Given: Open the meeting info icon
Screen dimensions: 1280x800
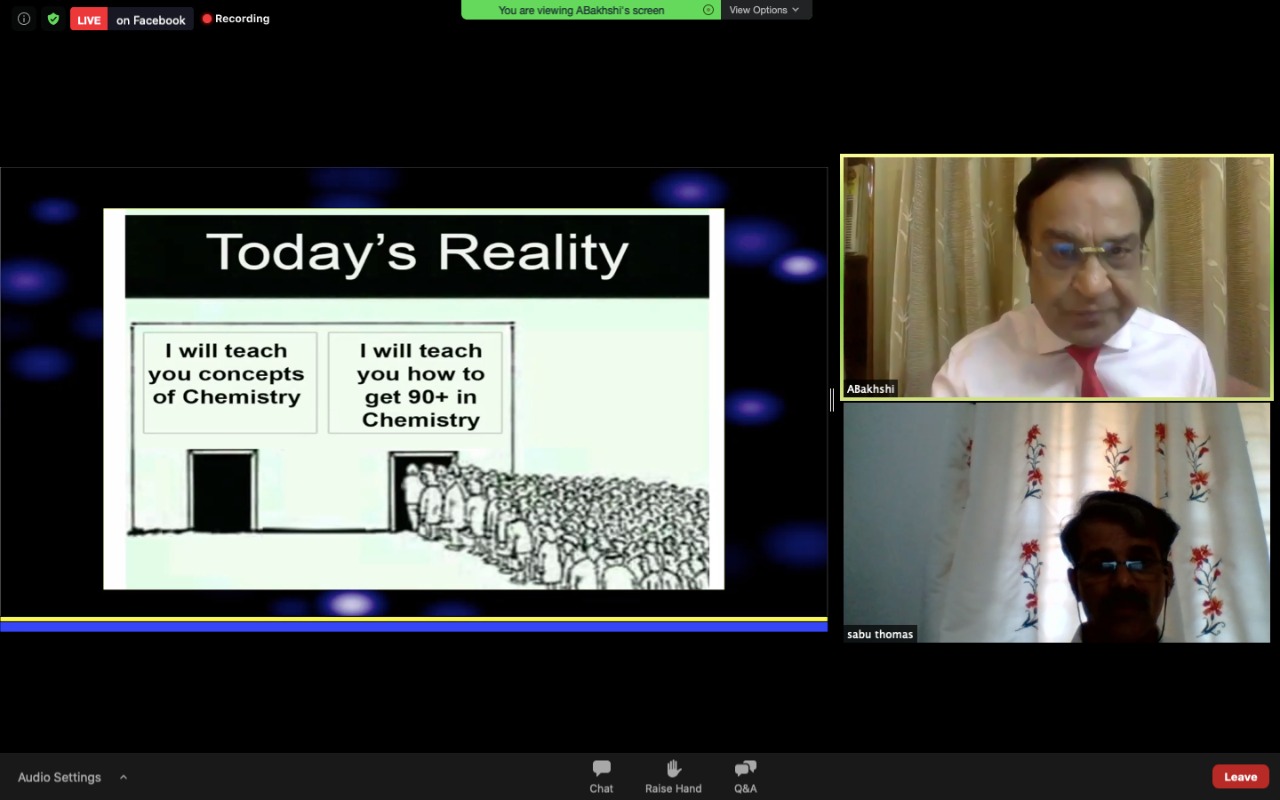Looking at the screenshot, I should coord(24,19).
